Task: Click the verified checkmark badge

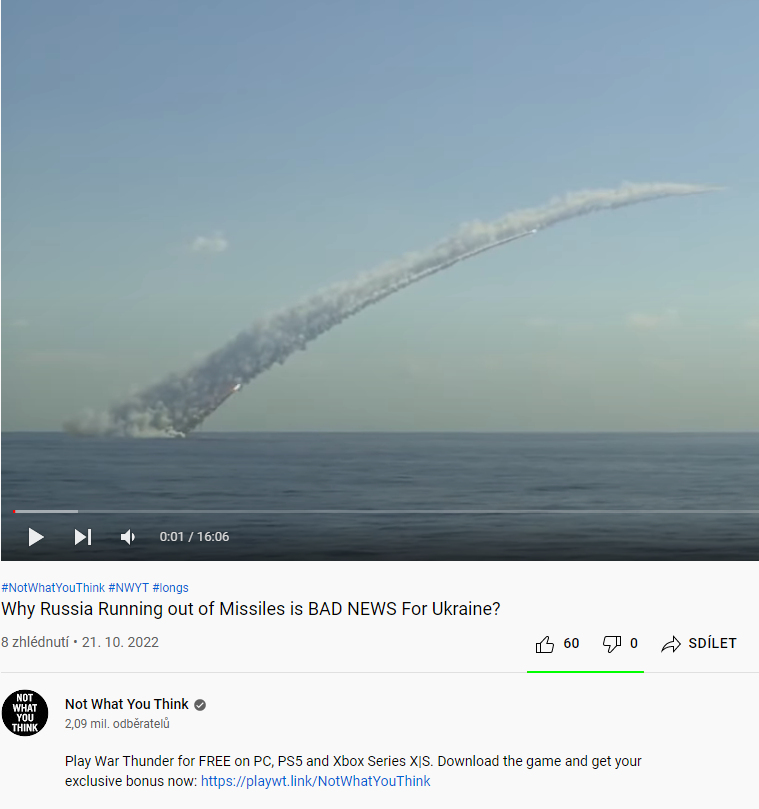Action: (x=200, y=705)
